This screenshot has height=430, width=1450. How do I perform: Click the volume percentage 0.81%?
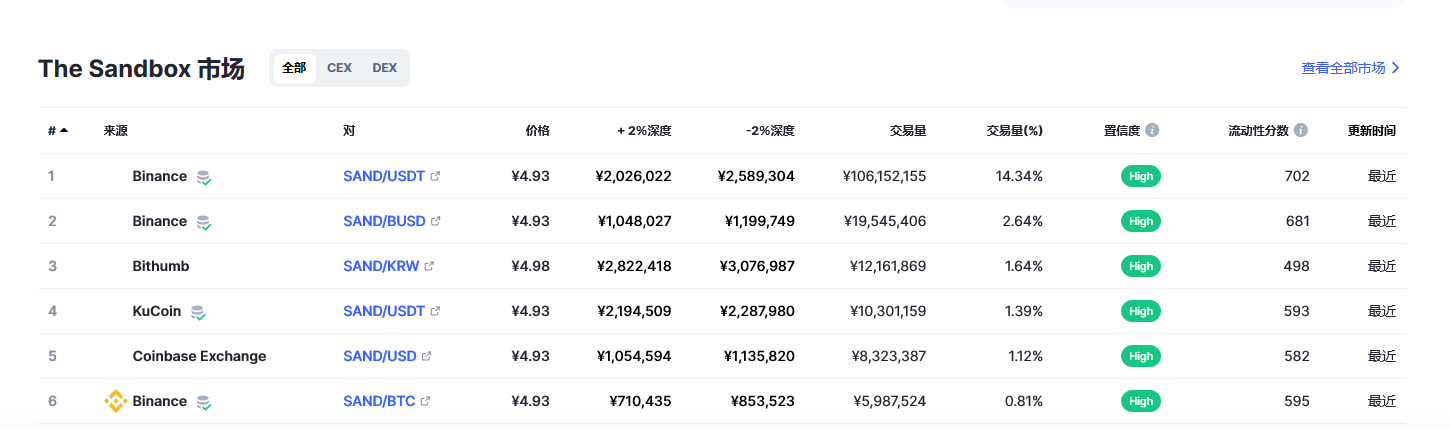(x=1023, y=401)
